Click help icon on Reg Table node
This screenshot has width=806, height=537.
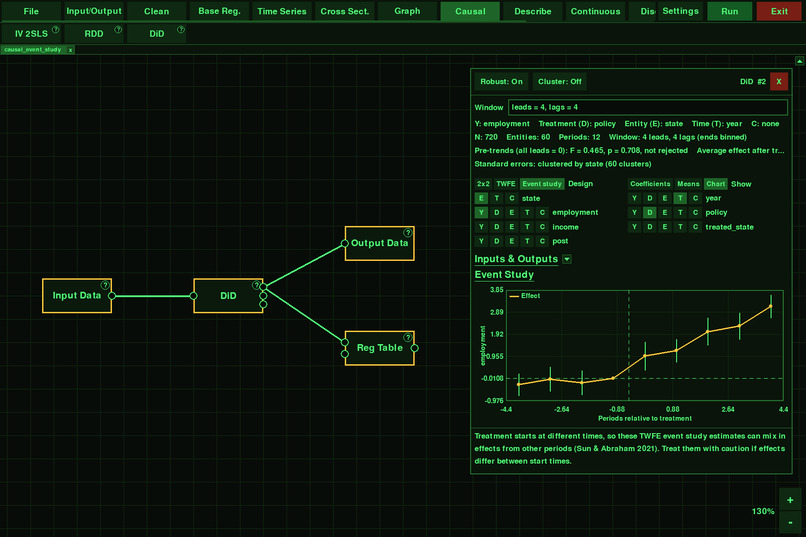click(408, 338)
